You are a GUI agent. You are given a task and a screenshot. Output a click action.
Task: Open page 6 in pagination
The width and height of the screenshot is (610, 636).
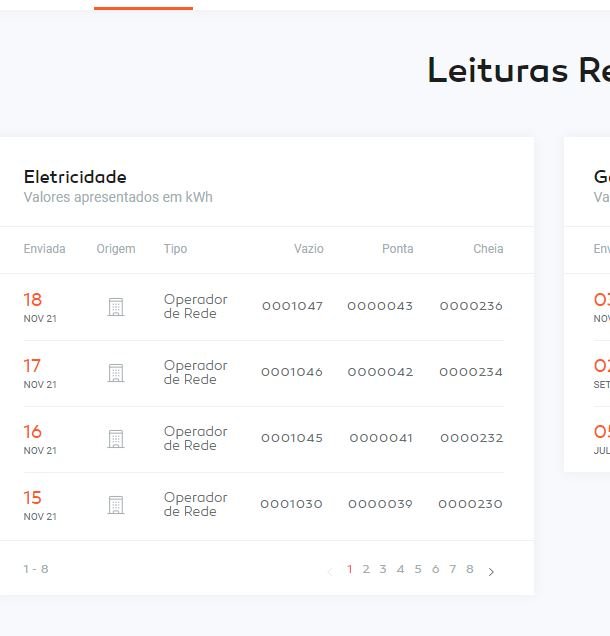(x=435, y=569)
